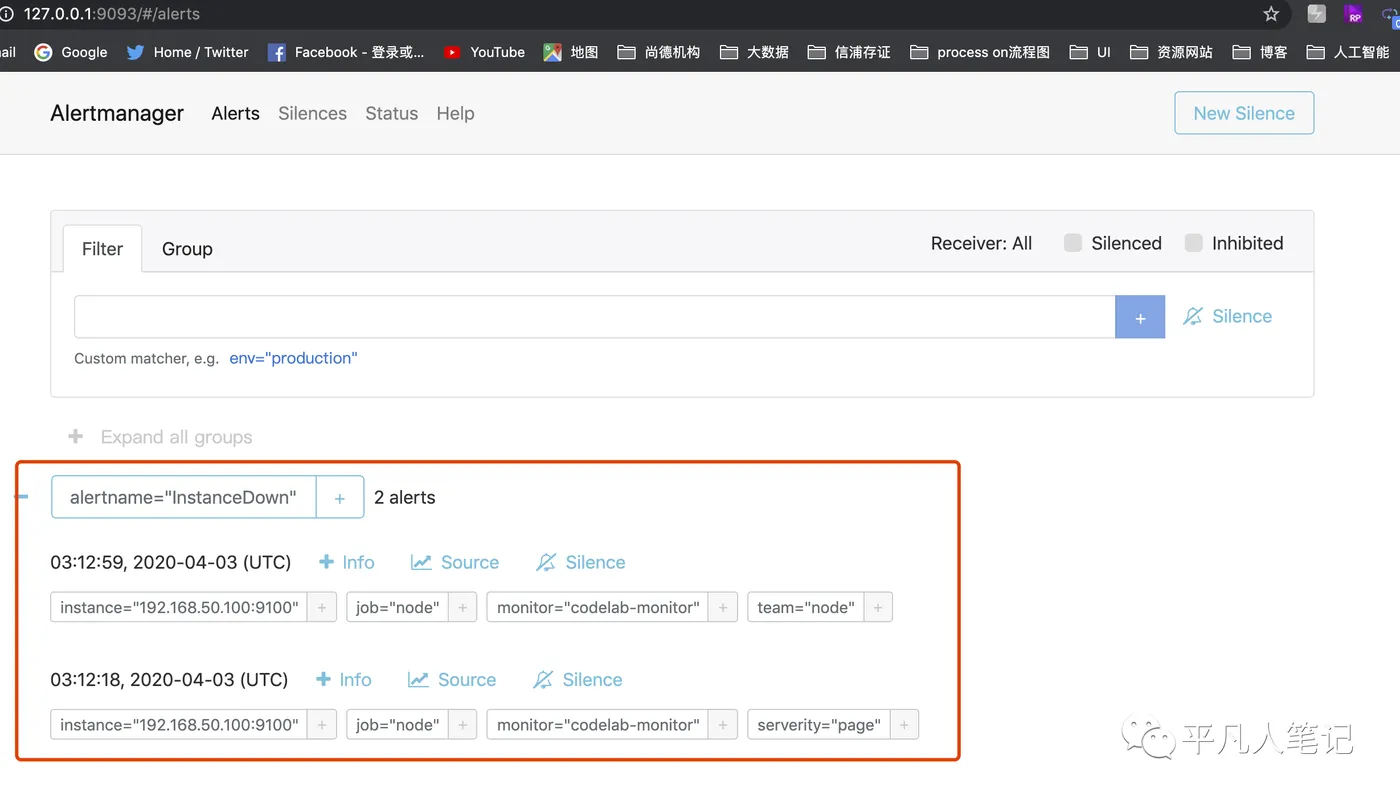This screenshot has height=800, width=1400.
Task: Add job="node" of 03:12:59 alert to filter
Action: [x=462, y=607]
